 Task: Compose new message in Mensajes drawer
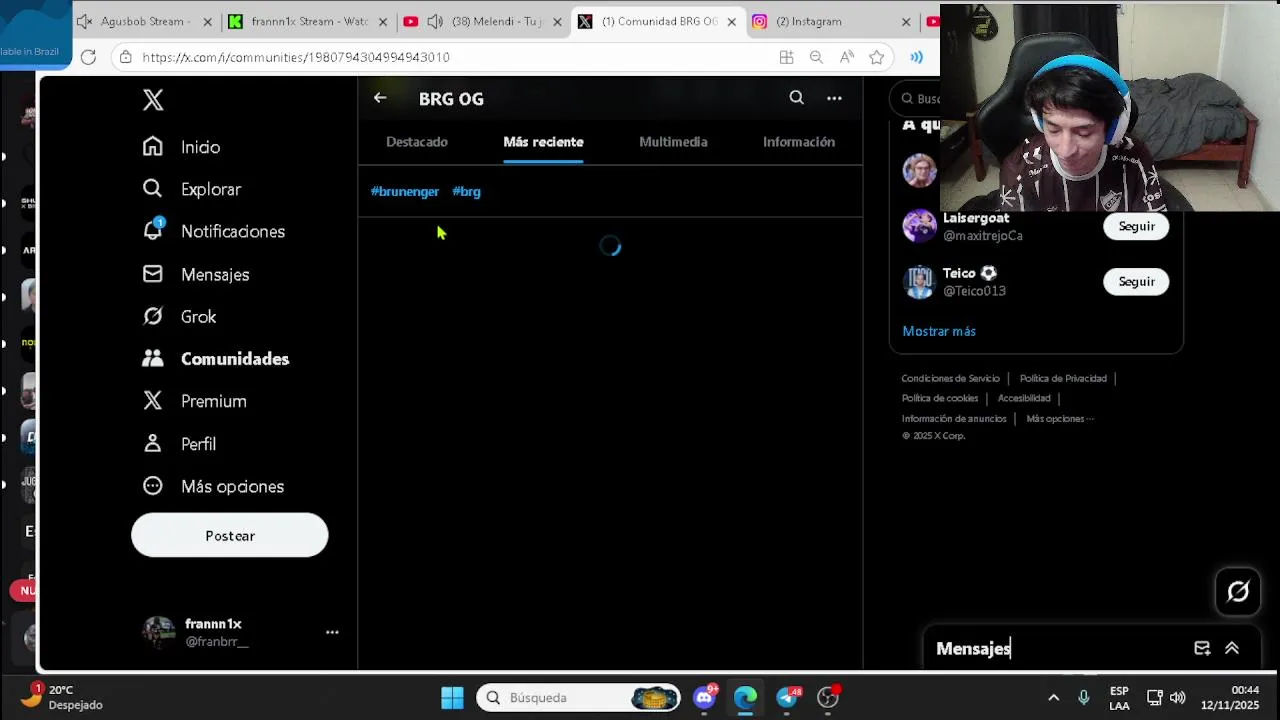pyautogui.click(x=1202, y=648)
